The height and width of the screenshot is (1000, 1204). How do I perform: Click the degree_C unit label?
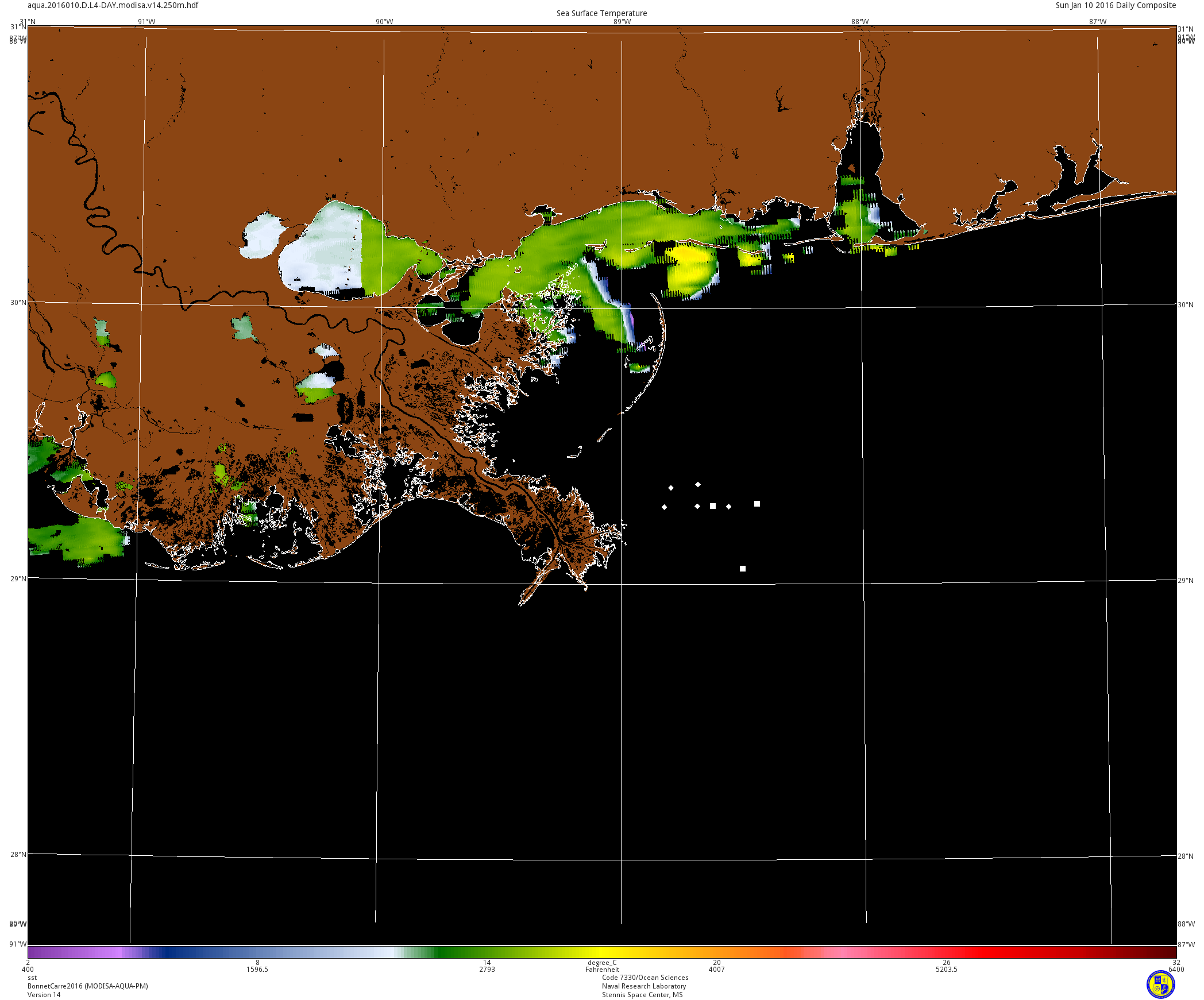[602, 963]
